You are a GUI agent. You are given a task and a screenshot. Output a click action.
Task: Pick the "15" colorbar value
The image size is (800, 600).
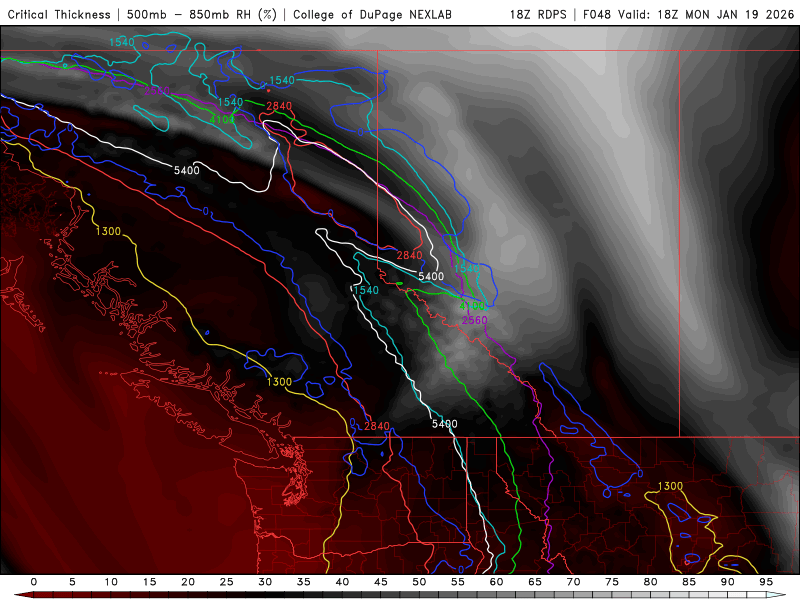[x=149, y=582]
